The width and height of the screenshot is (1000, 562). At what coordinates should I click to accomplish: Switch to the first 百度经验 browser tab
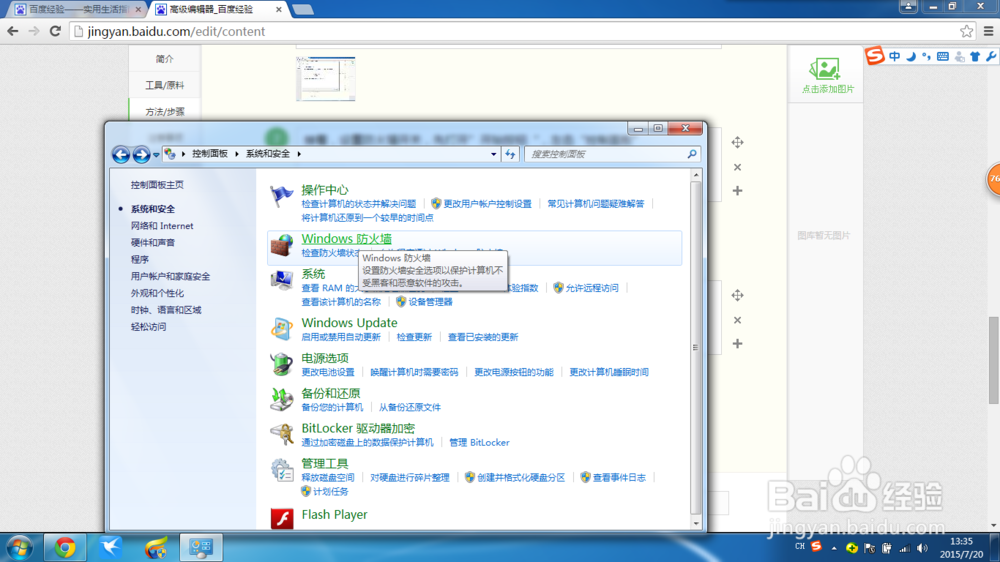click(x=77, y=10)
